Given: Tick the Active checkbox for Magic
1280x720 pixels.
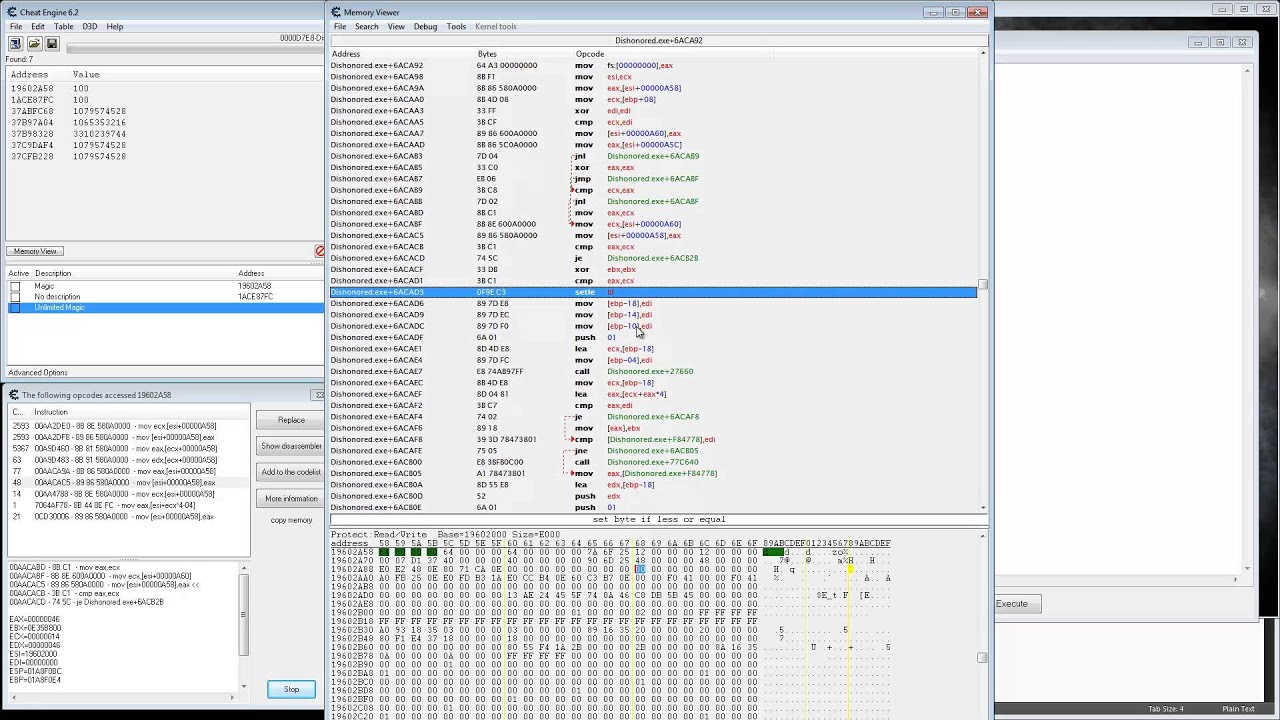Looking at the screenshot, I should (15, 286).
